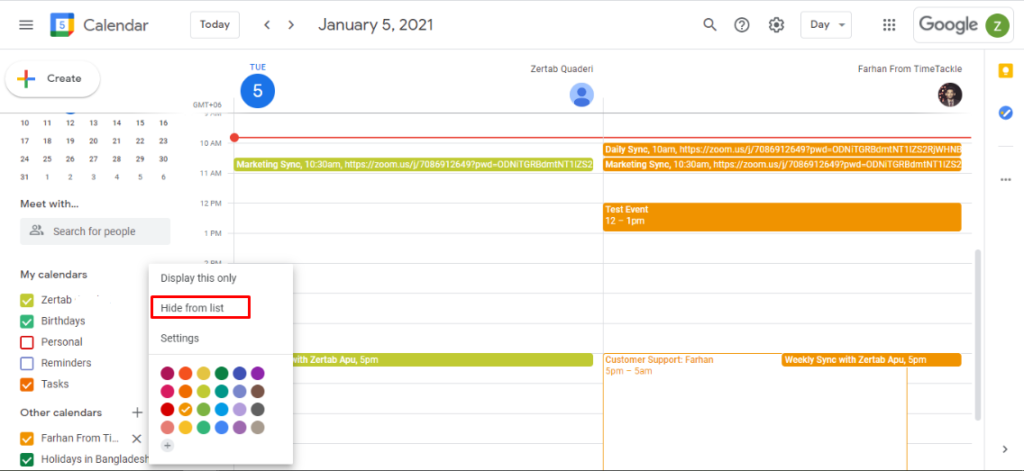The width and height of the screenshot is (1024, 471).
Task: Open the main menu hamburger icon
Action: click(x=26, y=25)
